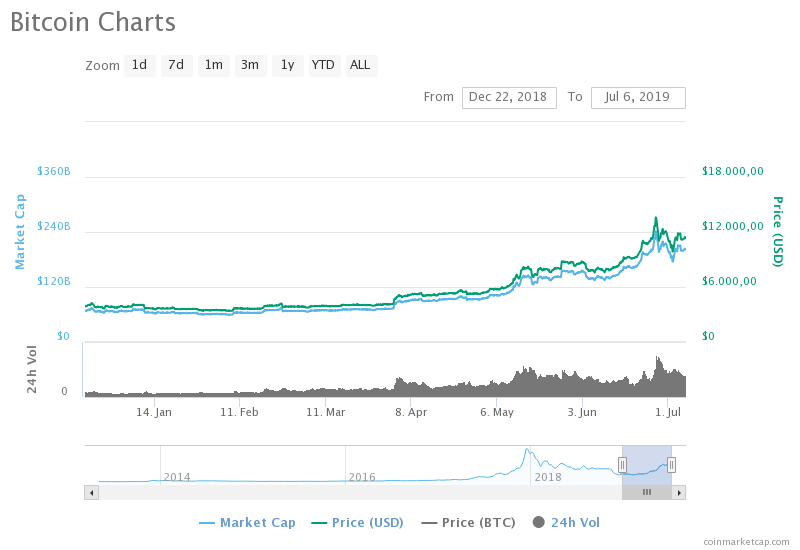Click the 6. May axis label
800x550 pixels.
click(496, 412)
